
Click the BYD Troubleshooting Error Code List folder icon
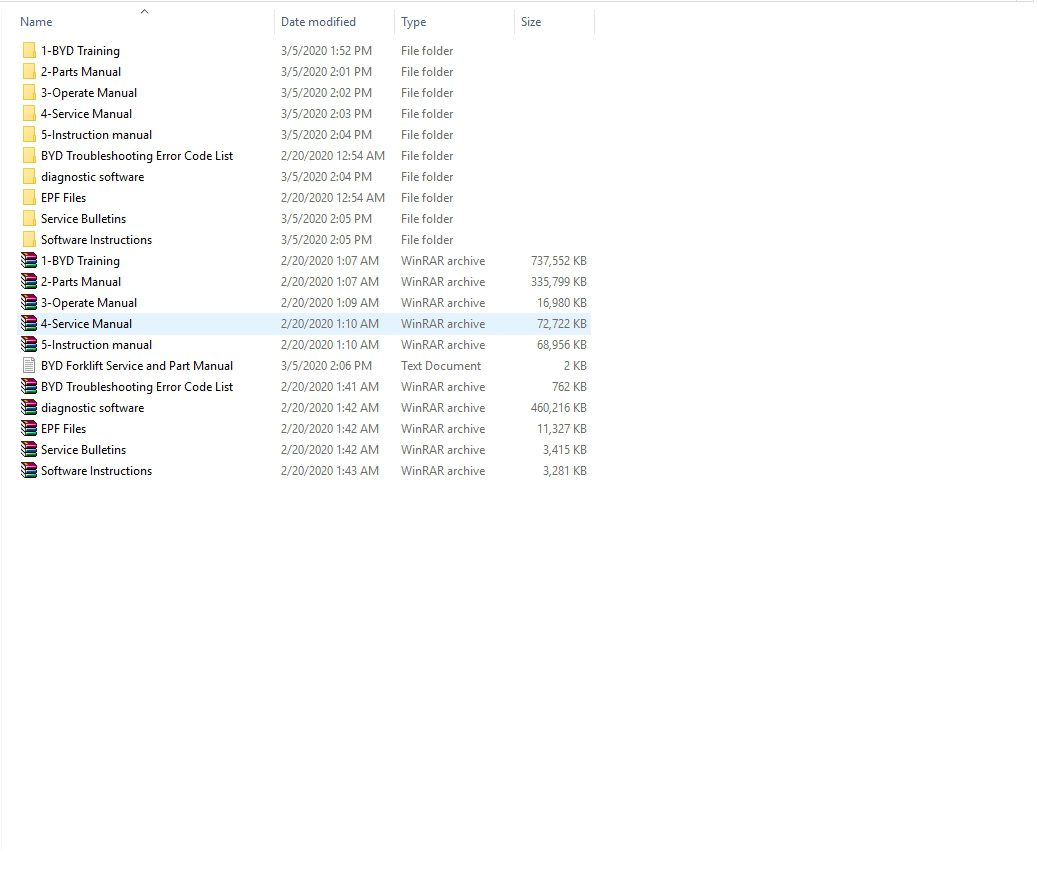click(x=29, y=156)
